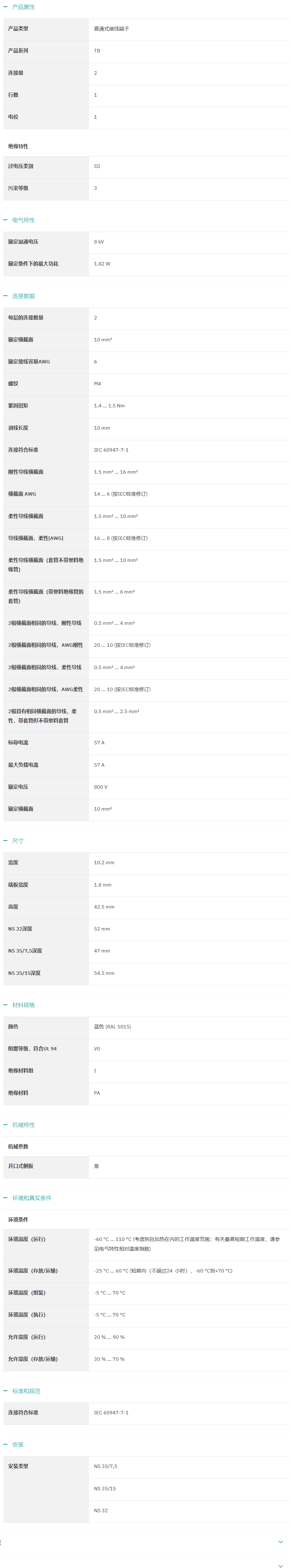Screen dimensions: 291x1568
Task: Click the 绝缘特性 subheading
Action: pyautogui.click(x=18, y=146)
